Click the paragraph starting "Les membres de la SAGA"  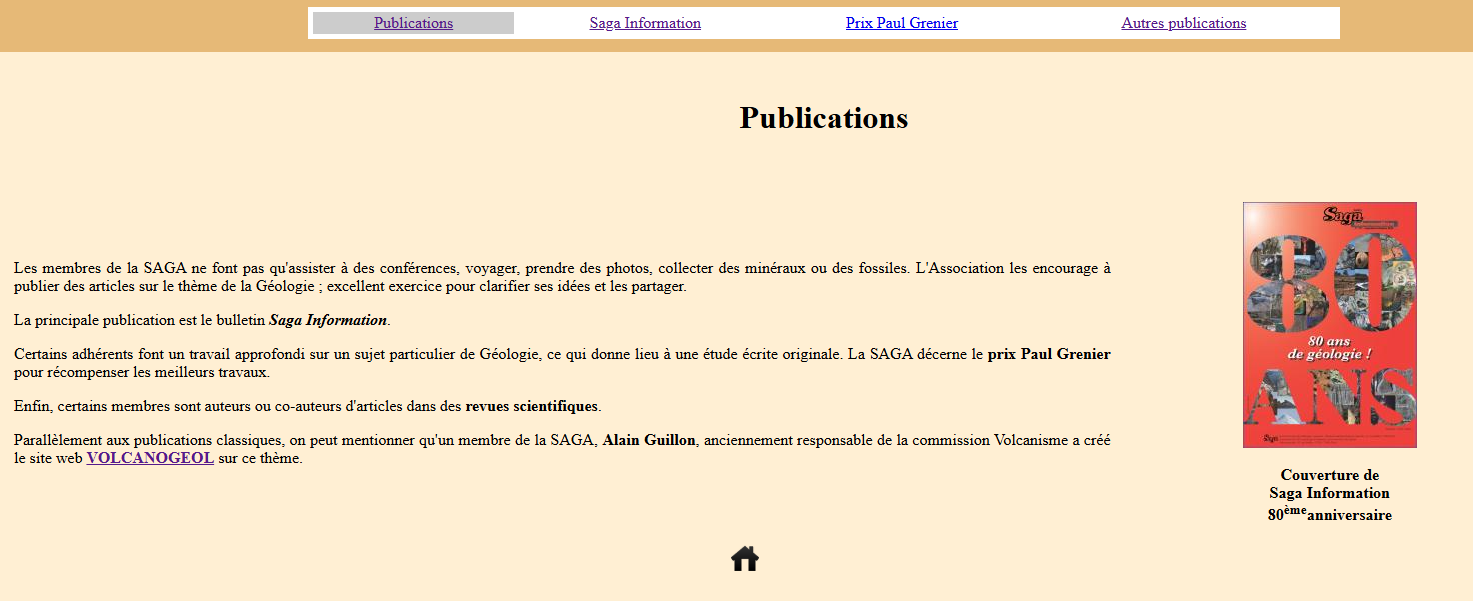pos(562,277)
